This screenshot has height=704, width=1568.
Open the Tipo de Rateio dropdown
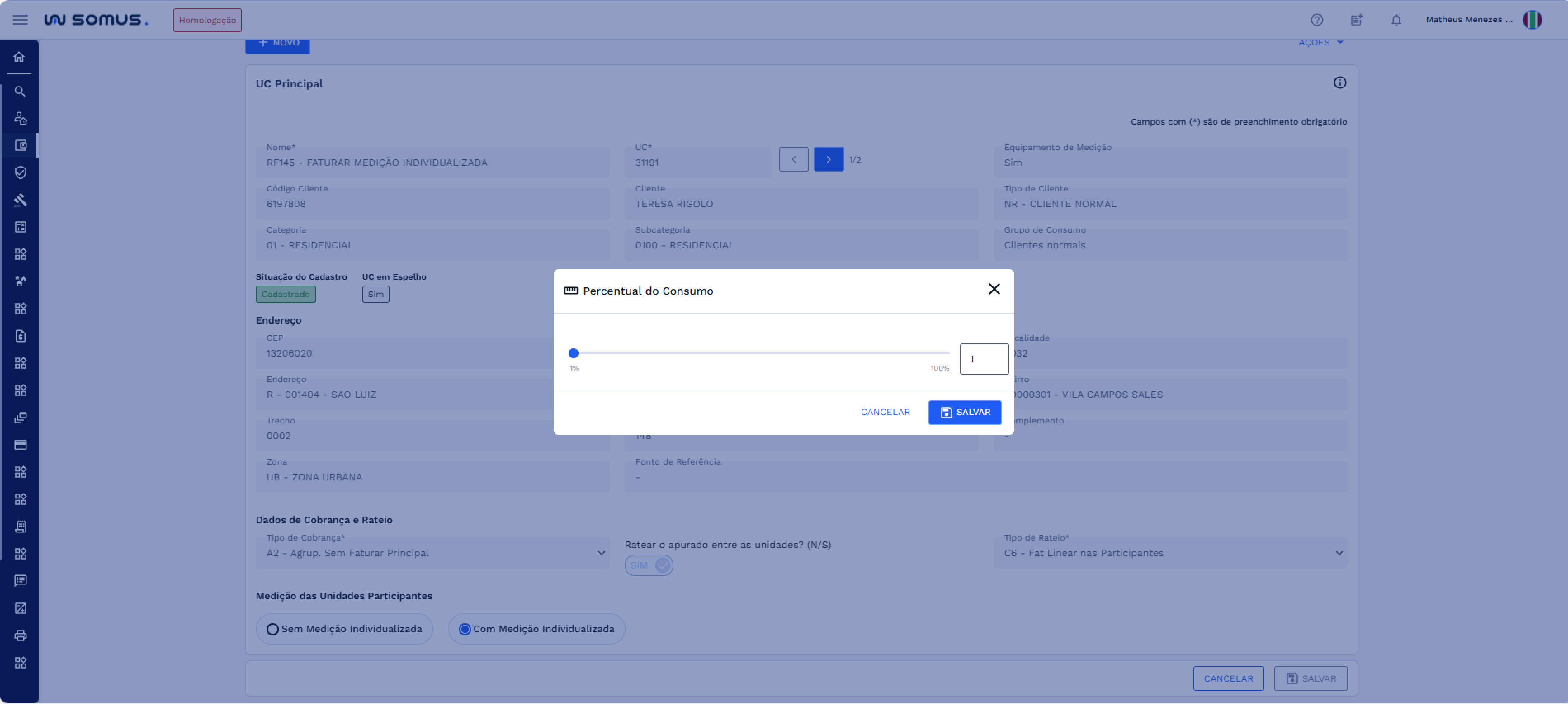[1169, 553]
